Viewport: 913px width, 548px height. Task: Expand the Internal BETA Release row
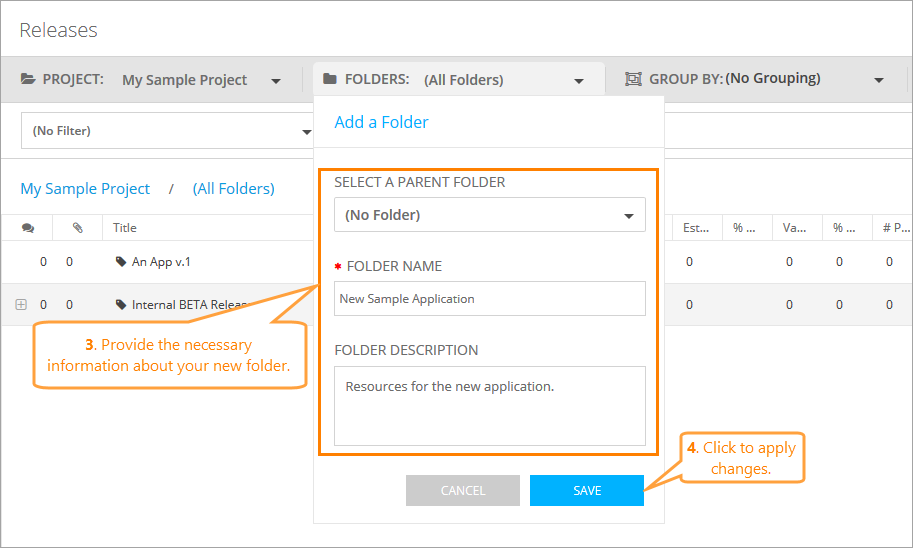coord(21,305)
